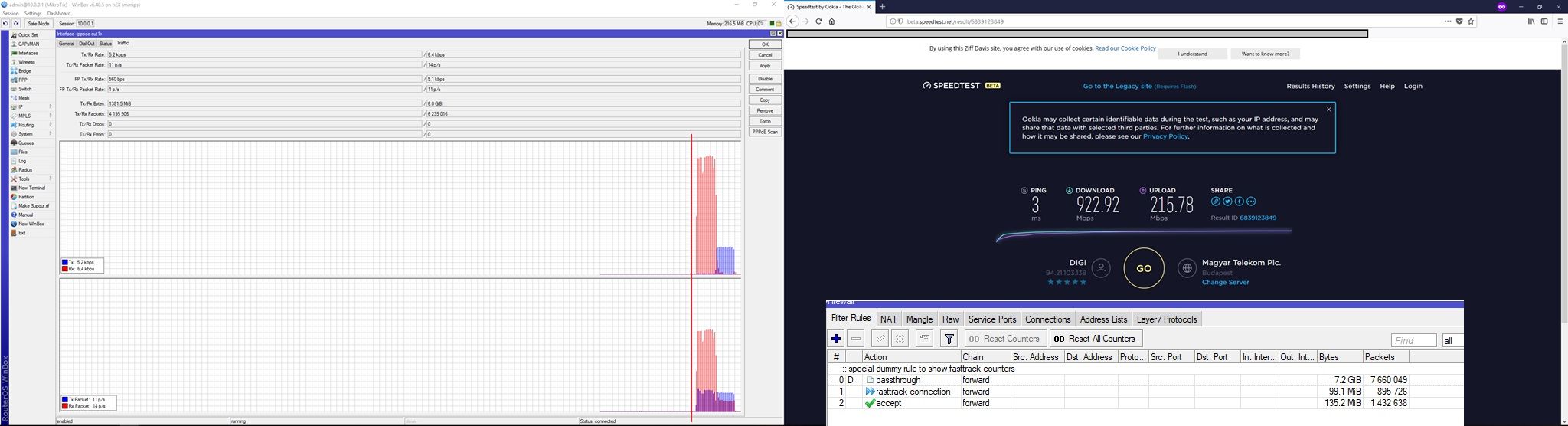Open the firewall filter funnel

[949, 339]
